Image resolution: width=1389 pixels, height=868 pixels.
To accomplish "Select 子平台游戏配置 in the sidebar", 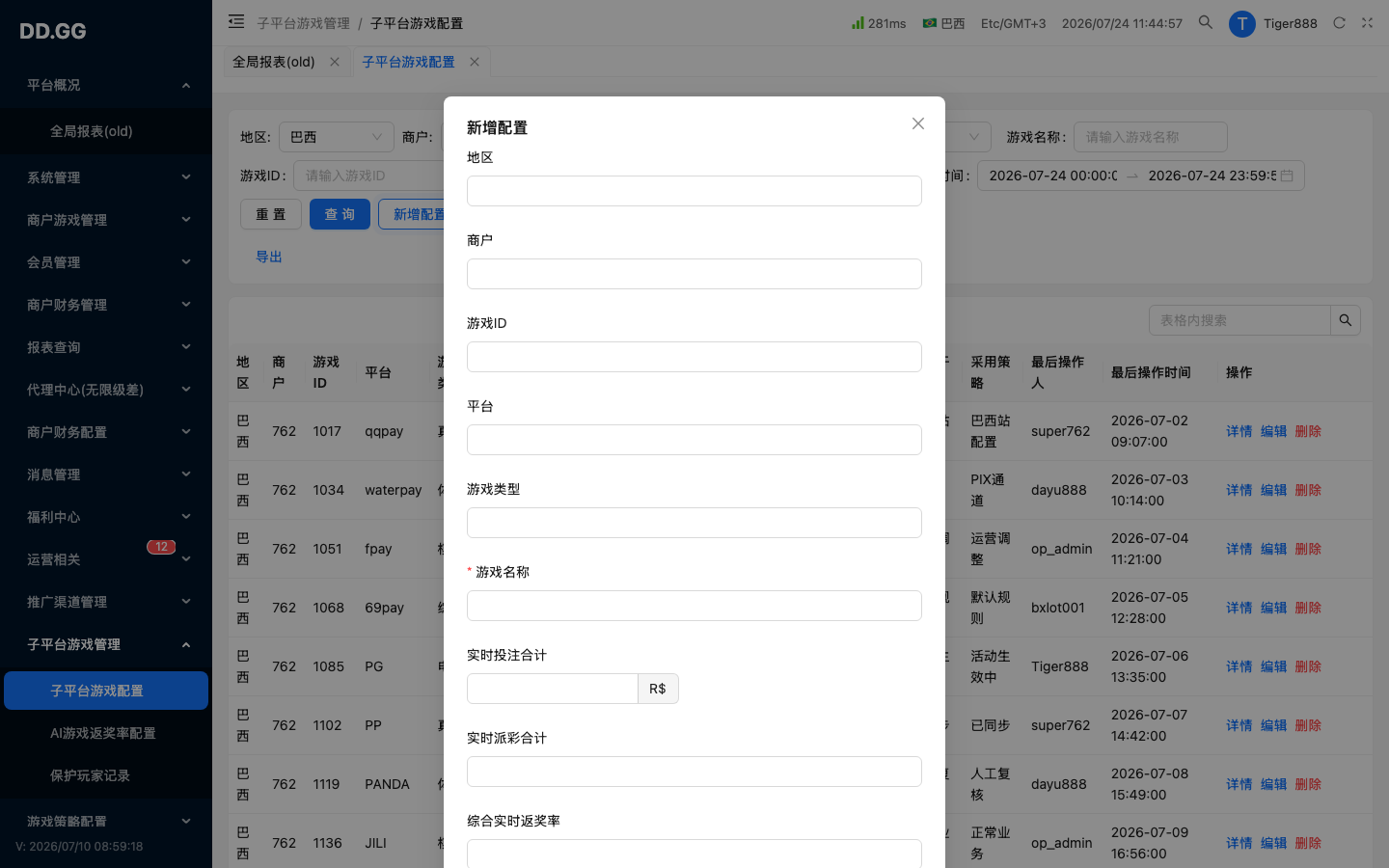I will coord(106,691).
